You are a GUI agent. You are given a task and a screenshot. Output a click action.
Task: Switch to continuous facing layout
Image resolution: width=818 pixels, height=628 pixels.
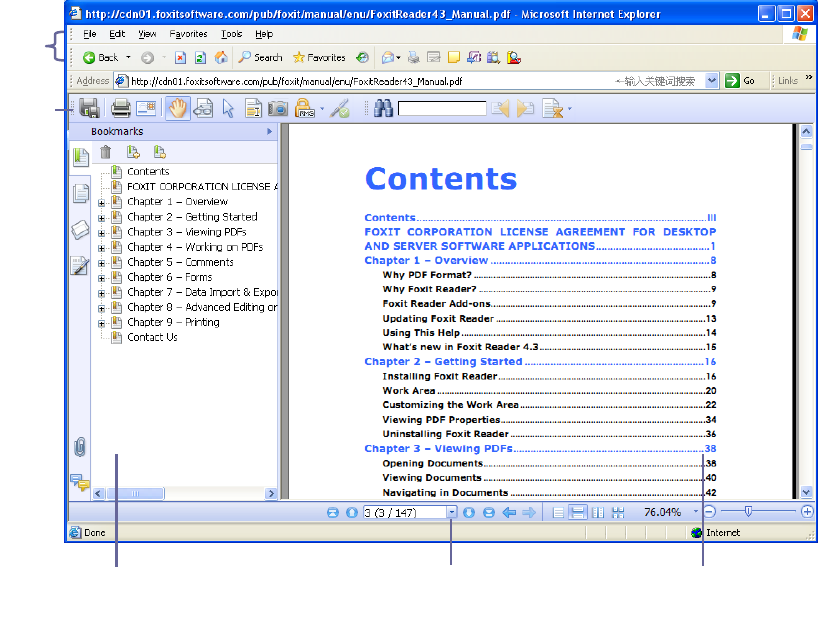[x=618, y=513]
